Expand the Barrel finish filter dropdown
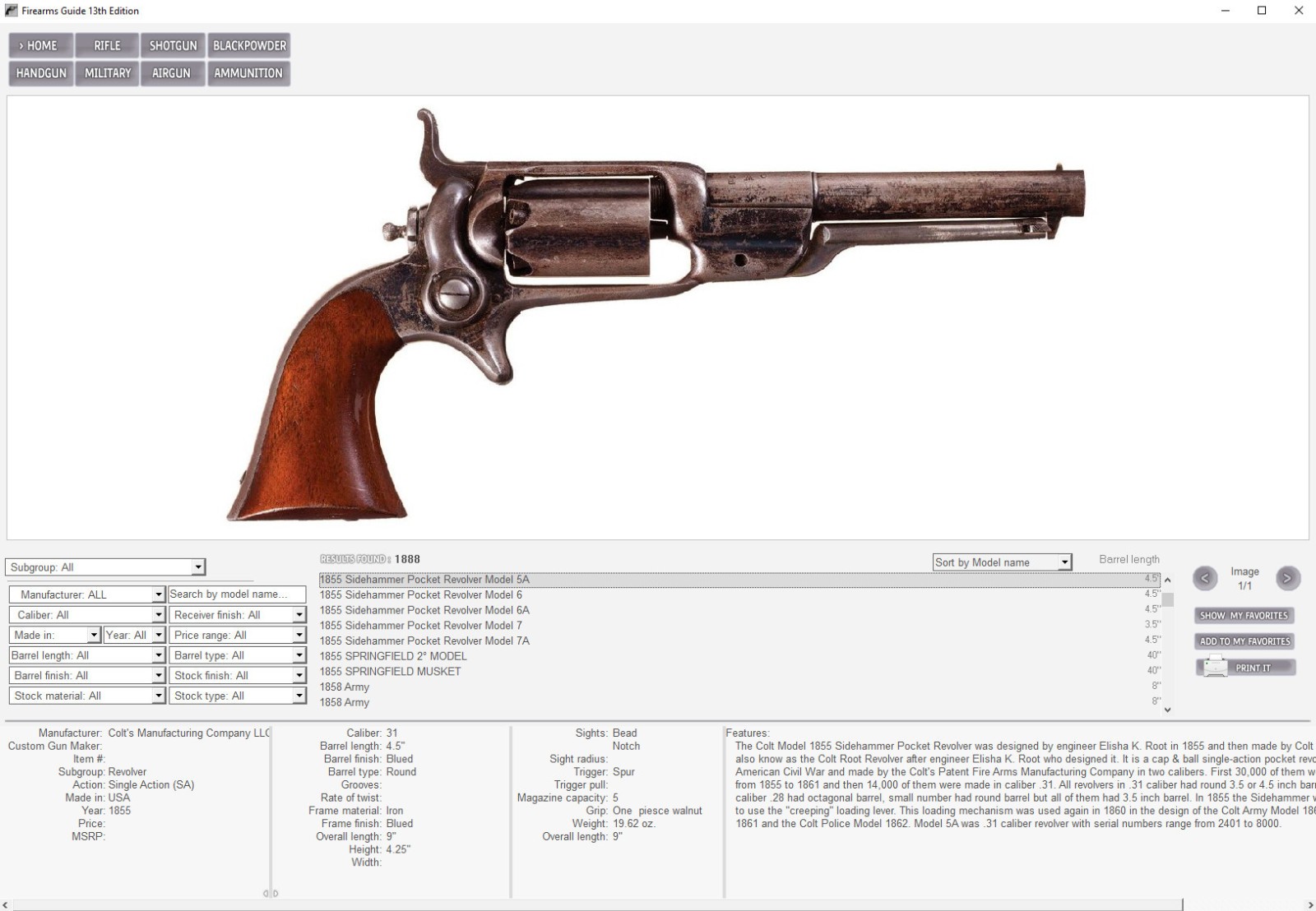This screenshot has height=911, width=1316. click(159, 676)
